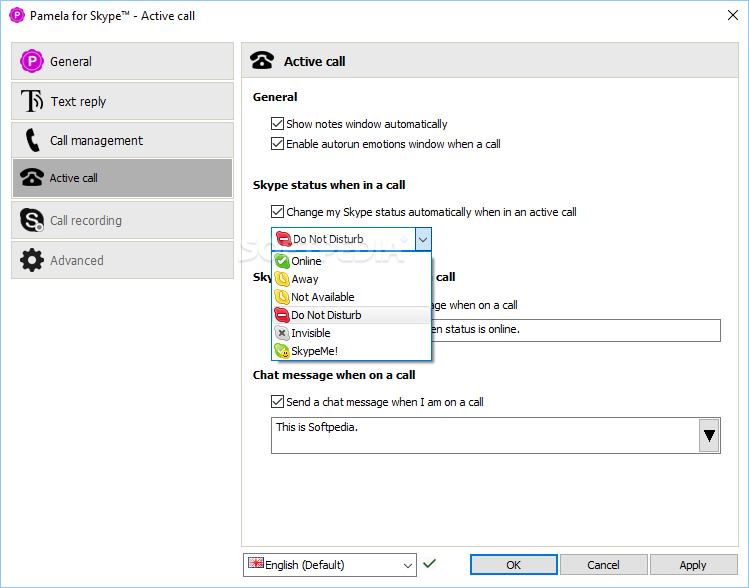Click the handset icon for Call management
The width and height of the screenshot is (749, 588).
tap(32, 140)
